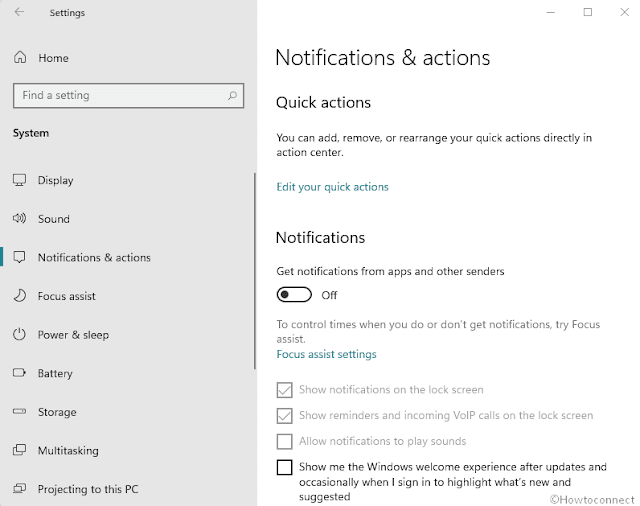This screenshot has width=640, height=506.
Task: Close the Settings window
Action: click(624, 12)
